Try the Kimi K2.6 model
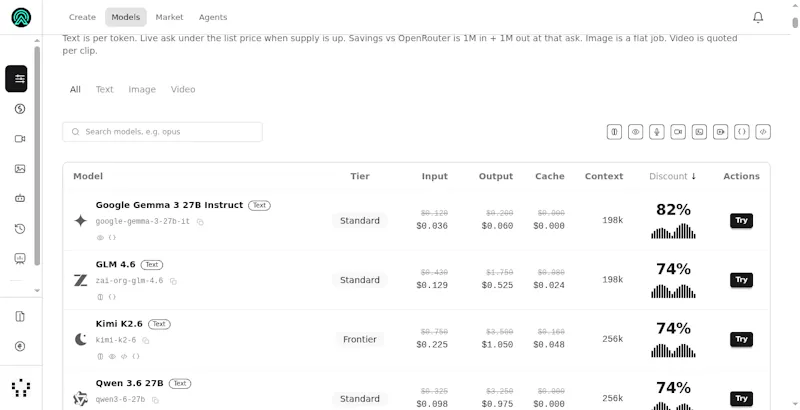800x410 pixels. point(741,339)
